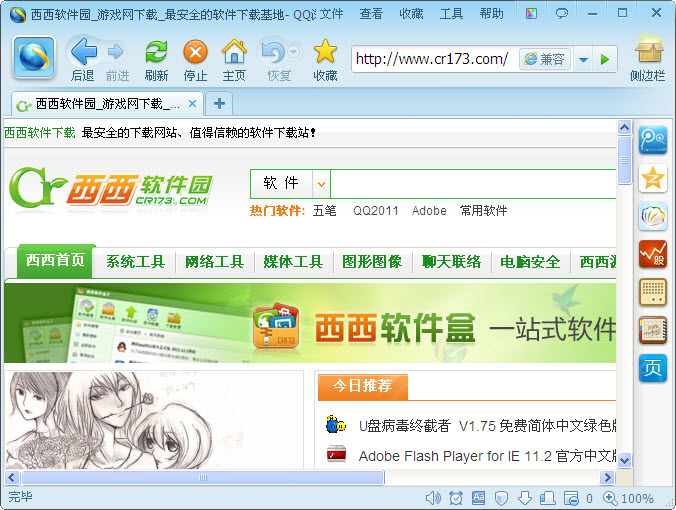Open the 文件 menu

pyautogui.click(x=332, y=14)
